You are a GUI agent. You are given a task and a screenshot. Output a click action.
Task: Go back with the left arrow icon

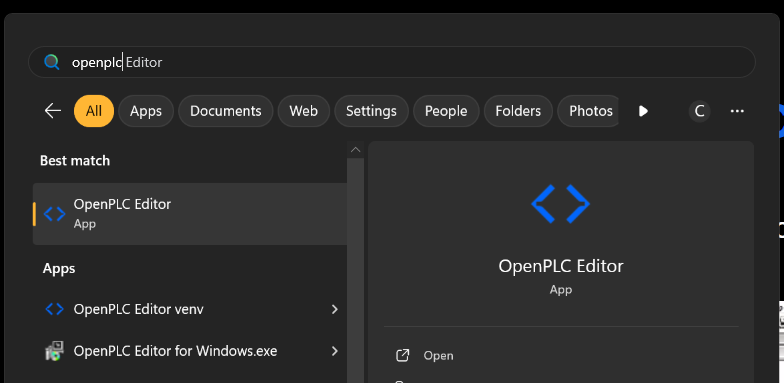pyautogui.click(x=52, y=110)
